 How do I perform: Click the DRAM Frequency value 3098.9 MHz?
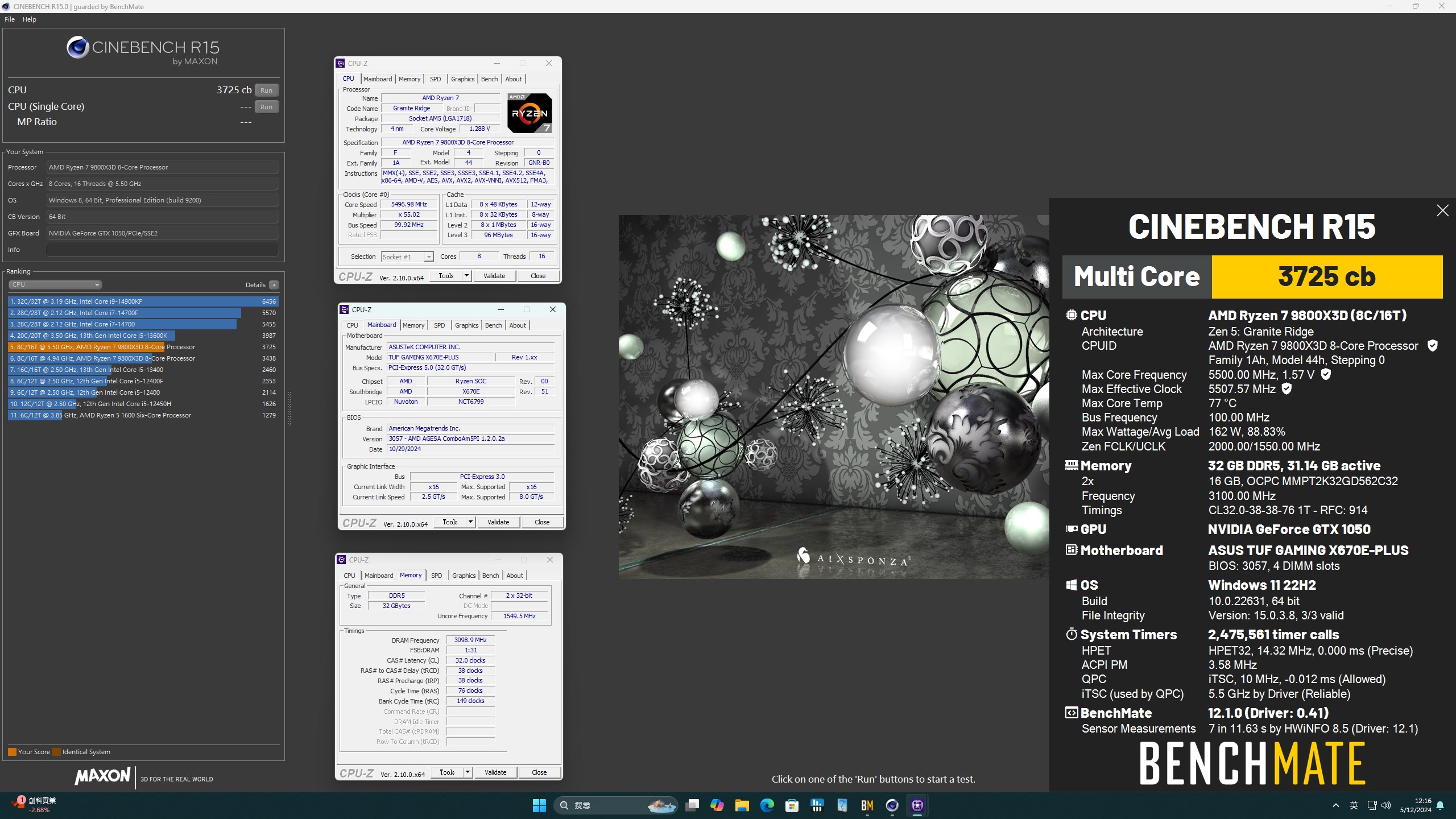470,640
